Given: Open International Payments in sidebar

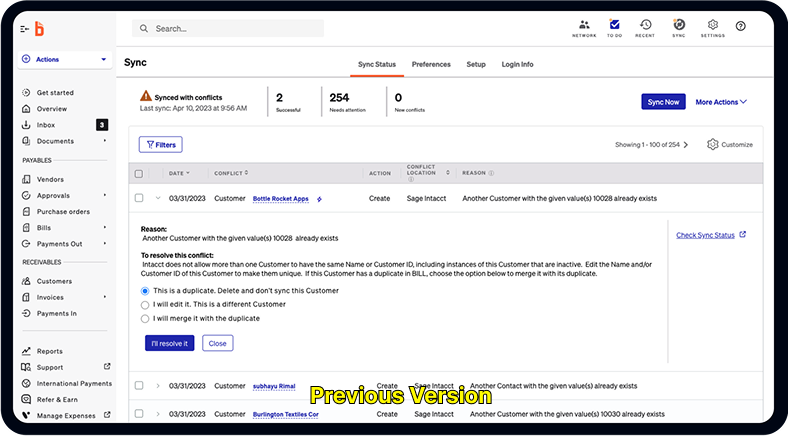Looking at the screenshot, I should (74, 383).
